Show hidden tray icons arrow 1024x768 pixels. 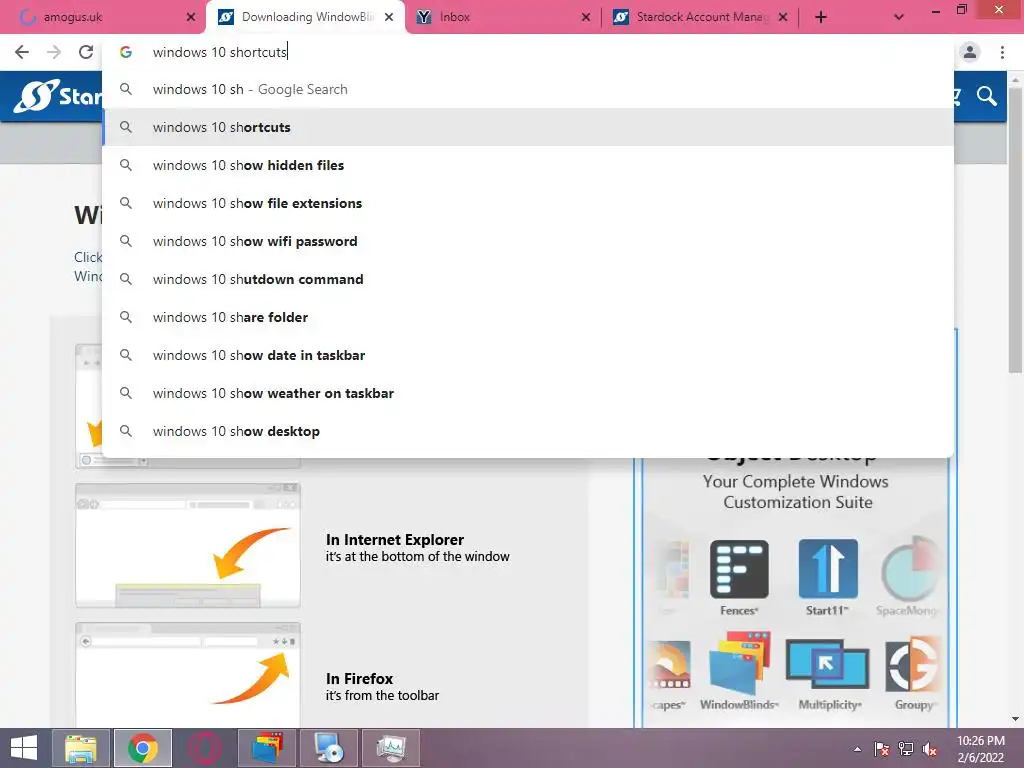857,749
